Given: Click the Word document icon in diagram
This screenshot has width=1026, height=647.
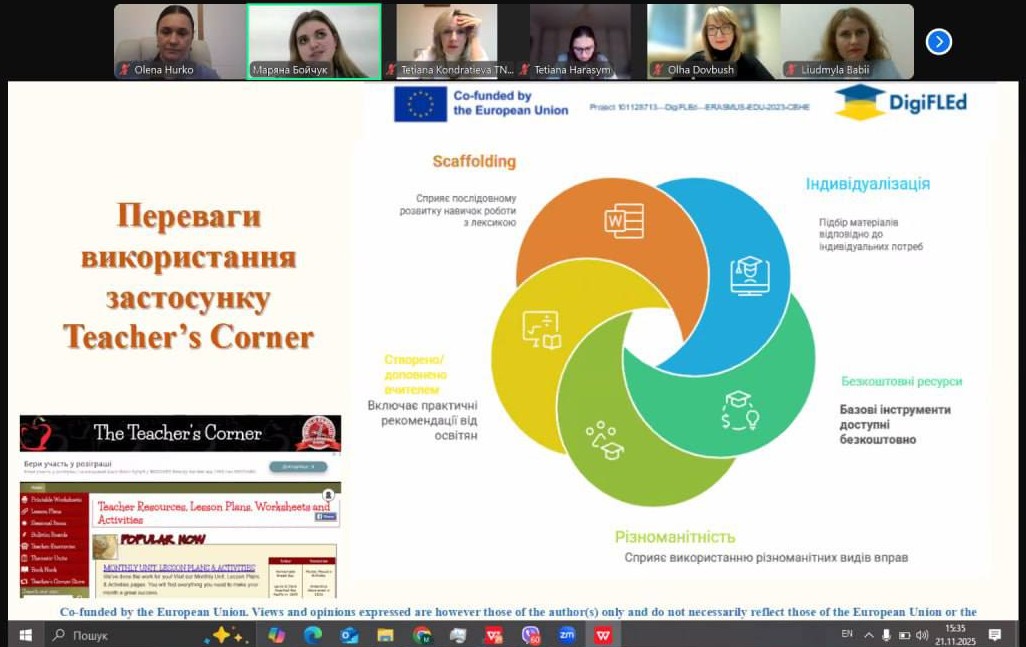Looking at the screenshot, I should click(624, 220).
